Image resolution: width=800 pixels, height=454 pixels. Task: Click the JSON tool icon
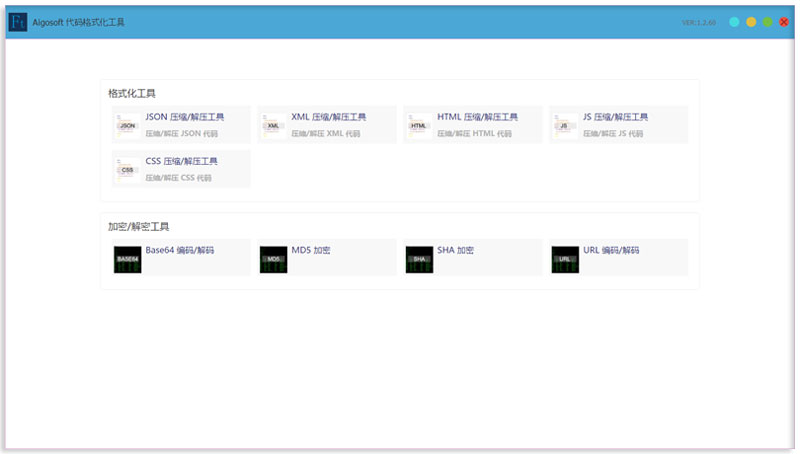(128, 125)
